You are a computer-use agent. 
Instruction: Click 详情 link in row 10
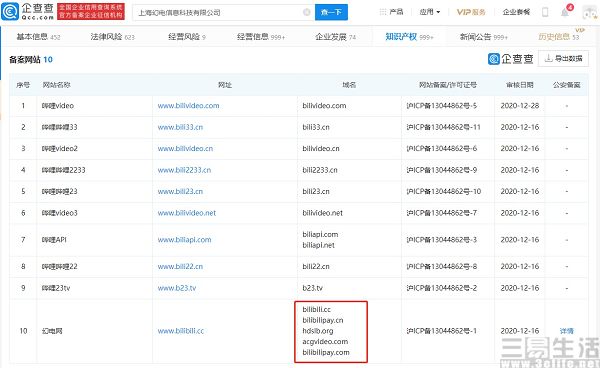tap(567, 331)
